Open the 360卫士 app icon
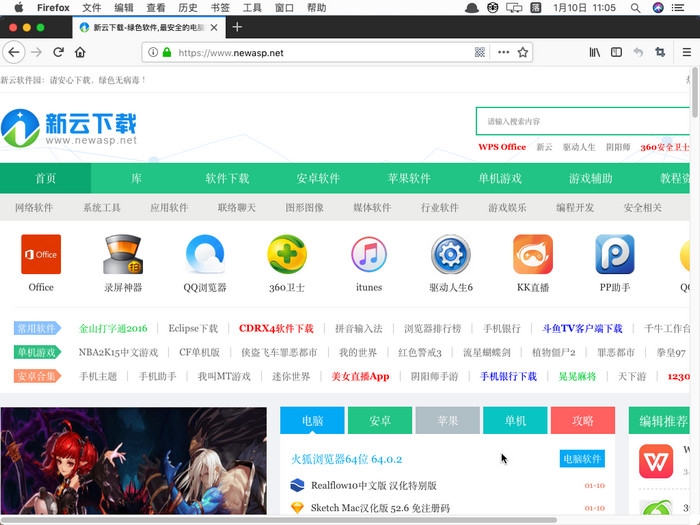 coord(287,254)
